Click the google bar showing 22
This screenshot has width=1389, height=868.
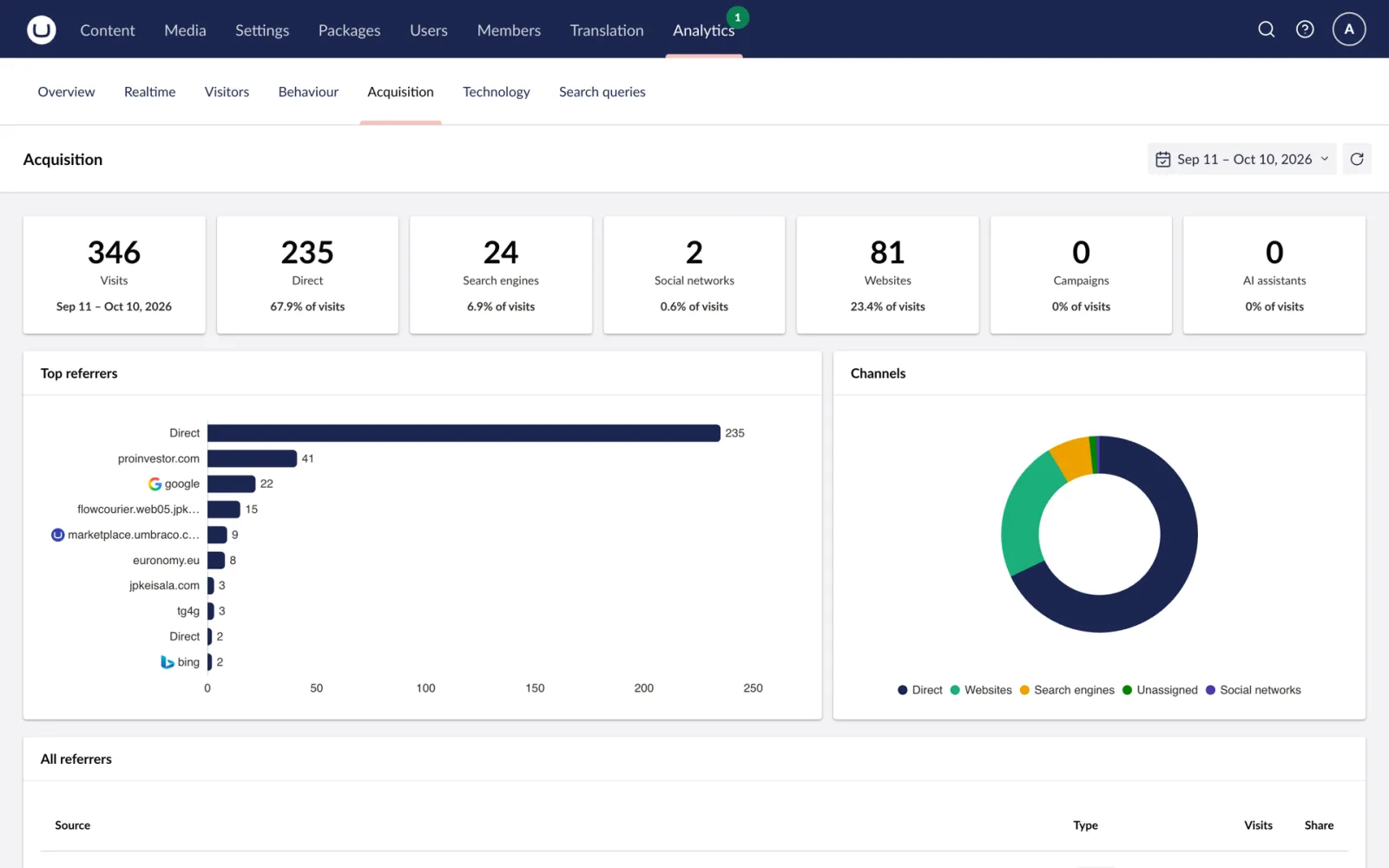(231, 483)
